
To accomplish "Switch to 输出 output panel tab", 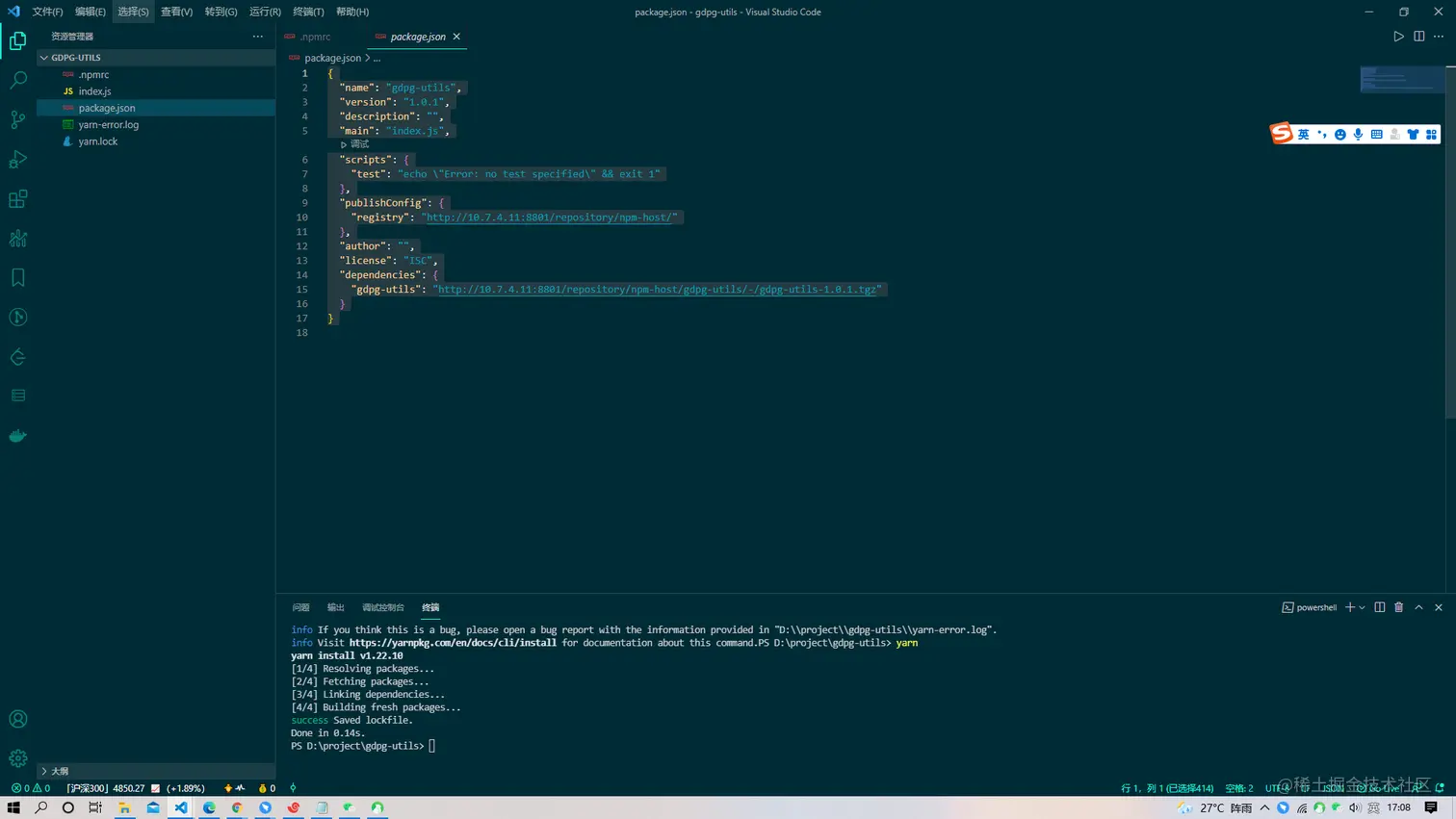I will [x=335, y=607].
